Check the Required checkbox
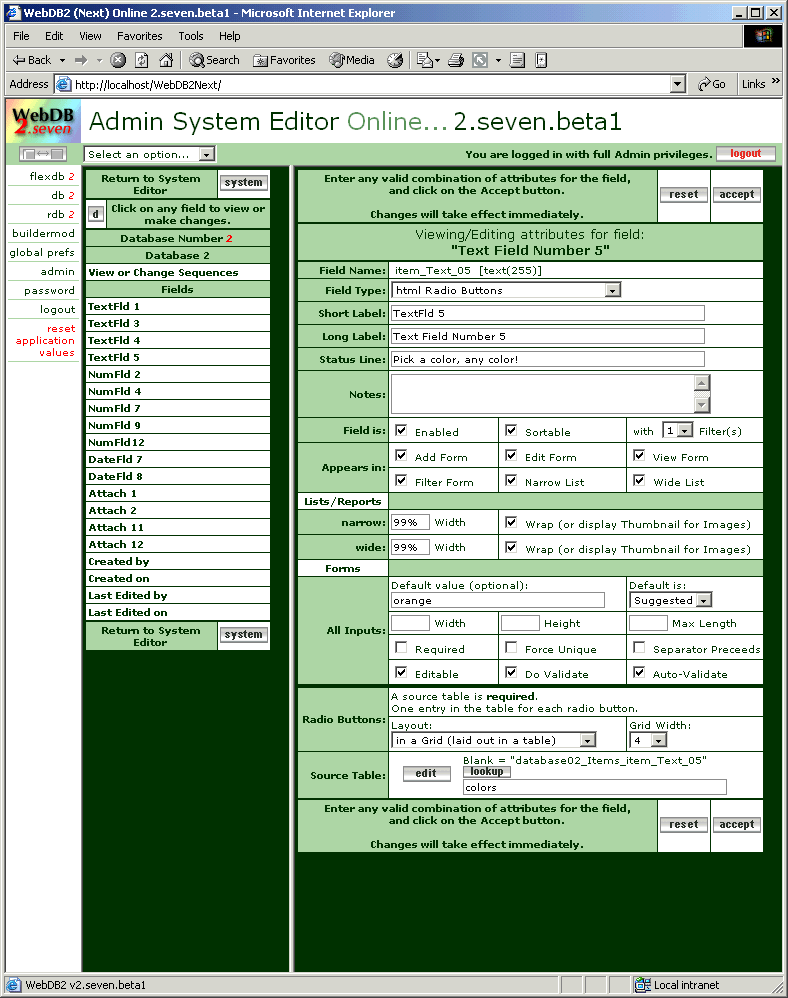 [401, 647]
